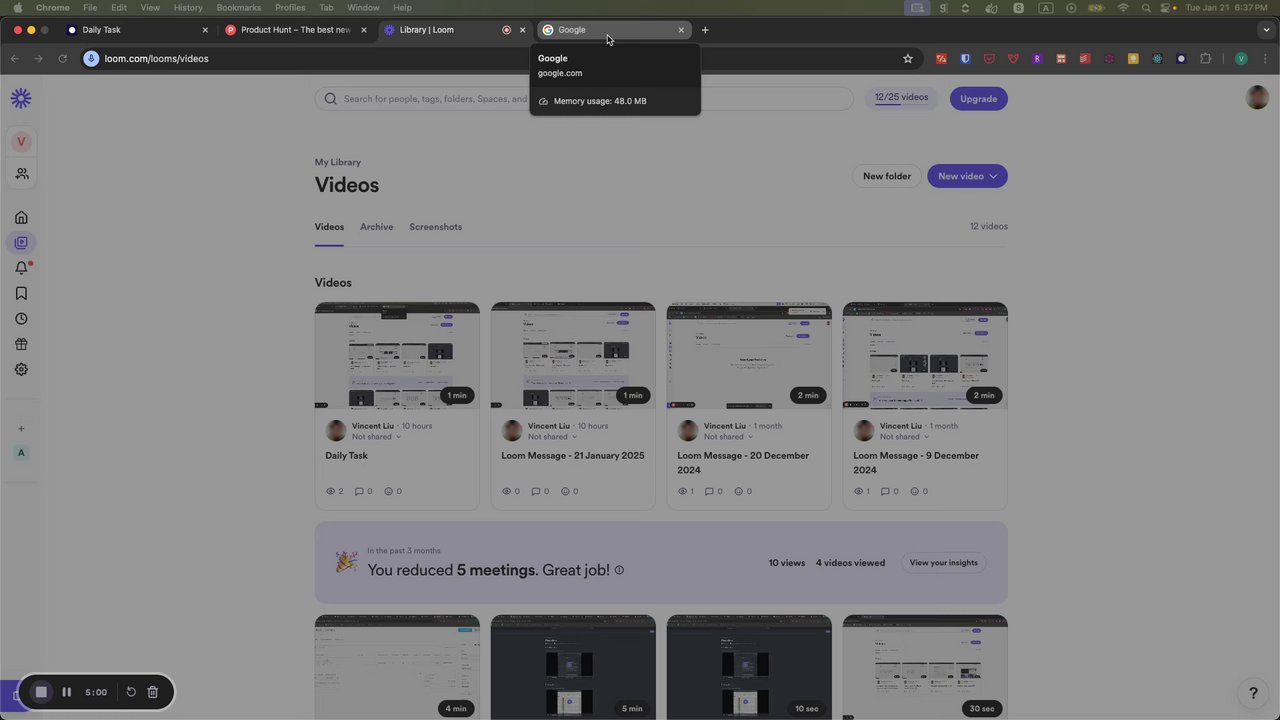Close the Product Hunt browser tab
This screenshot has height=720, width=1280.
[x=363, y=30]
